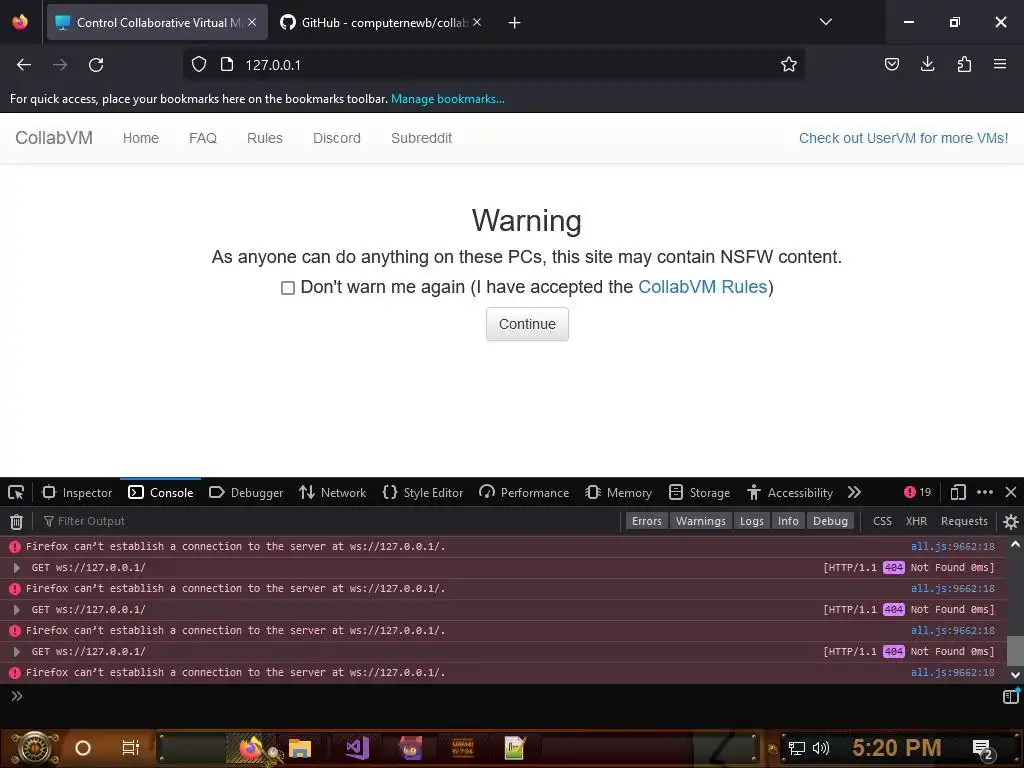Click Check out UserVM for more VMs link

[x=903, y=138]
